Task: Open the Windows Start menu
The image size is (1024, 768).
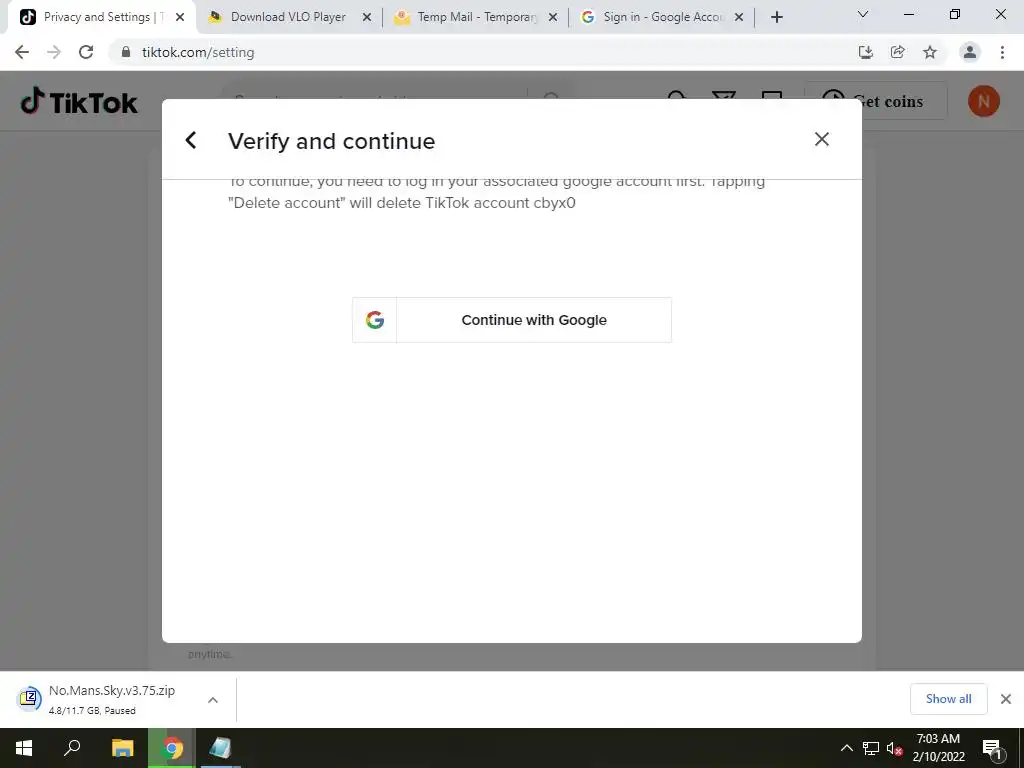Action: point(24,748)
